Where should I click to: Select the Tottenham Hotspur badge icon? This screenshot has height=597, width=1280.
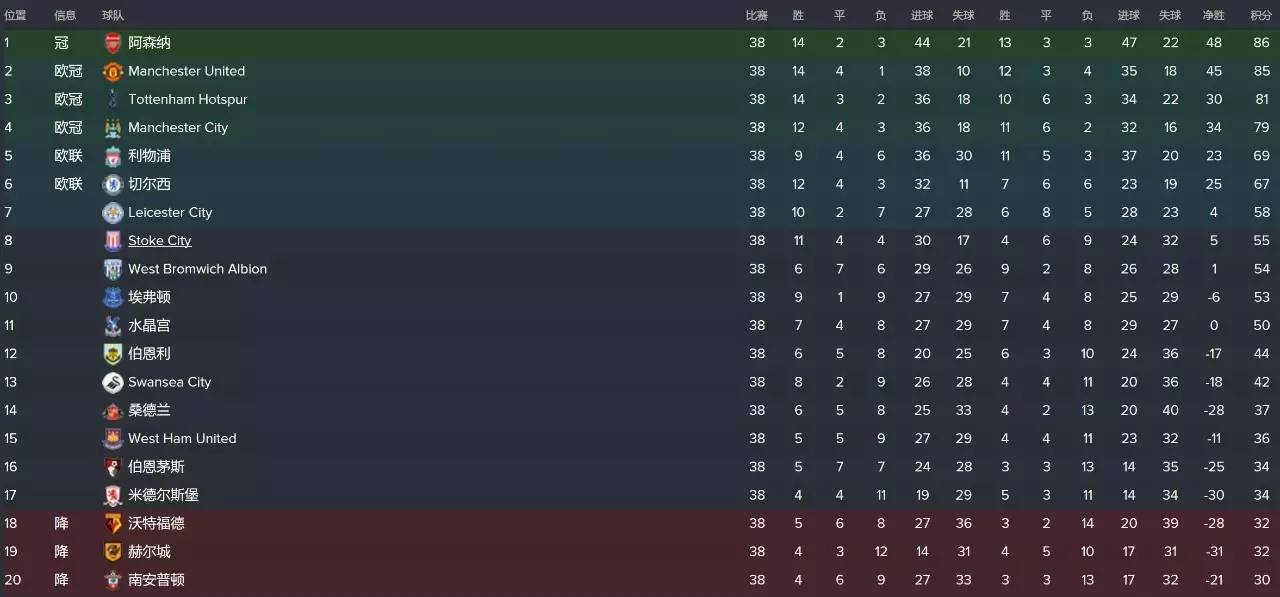113,99
